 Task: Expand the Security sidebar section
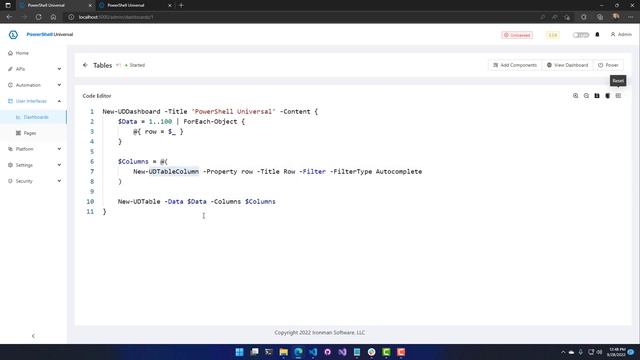point(33,181)
